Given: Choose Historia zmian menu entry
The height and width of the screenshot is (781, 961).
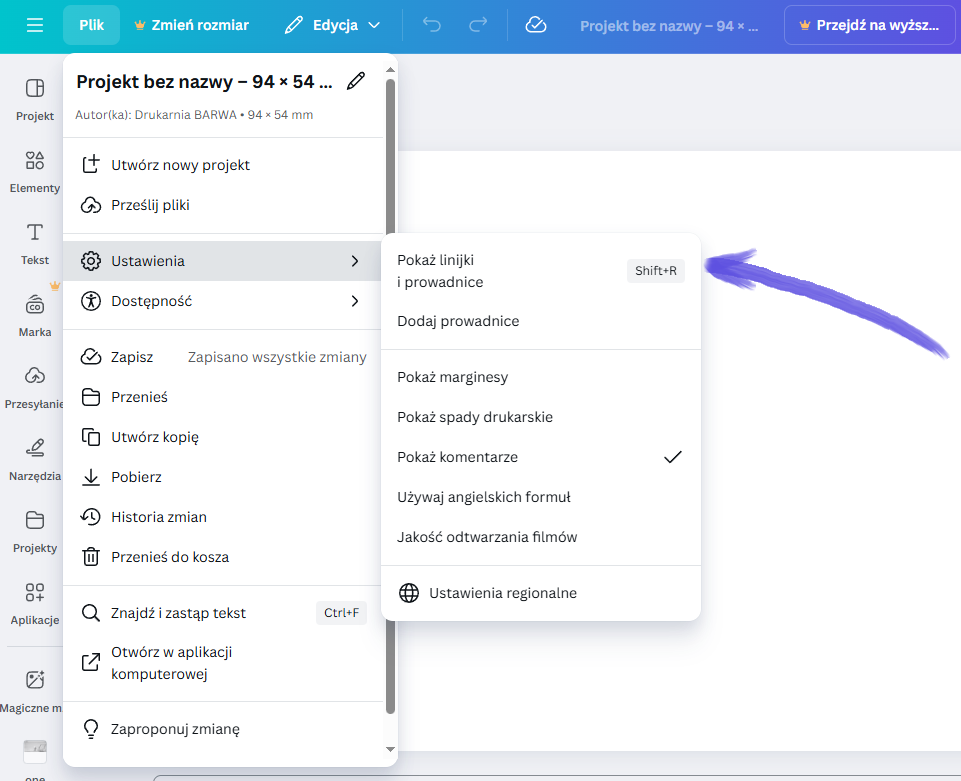Looking at the screenshot, I should click(x=159, y=517).
